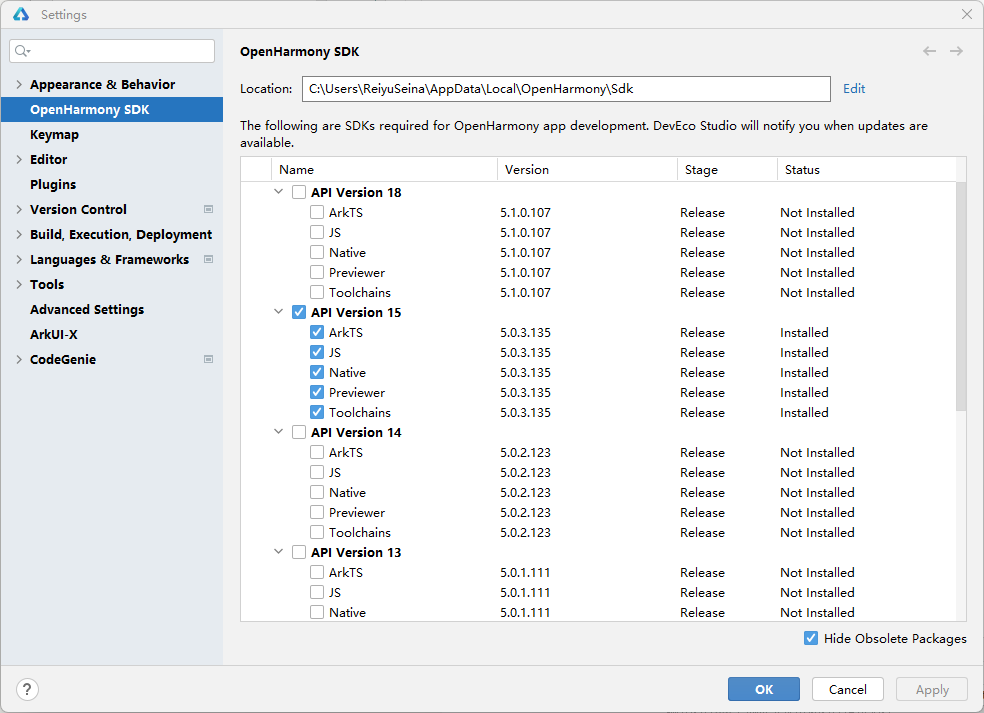Open the Keymap settings page

(x=112, y=134)
